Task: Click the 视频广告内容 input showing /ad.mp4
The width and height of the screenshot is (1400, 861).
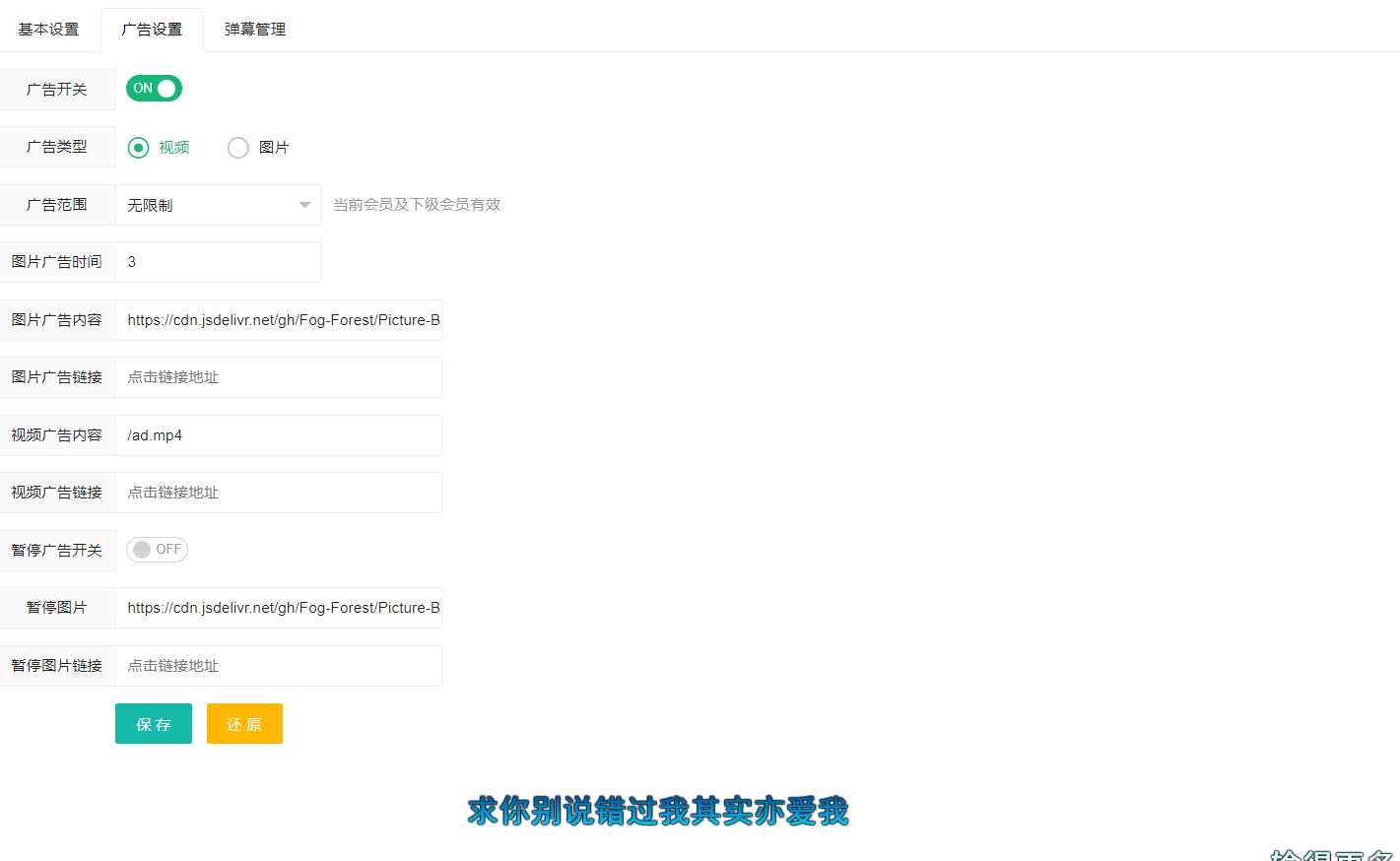Action: click(279, 434)
